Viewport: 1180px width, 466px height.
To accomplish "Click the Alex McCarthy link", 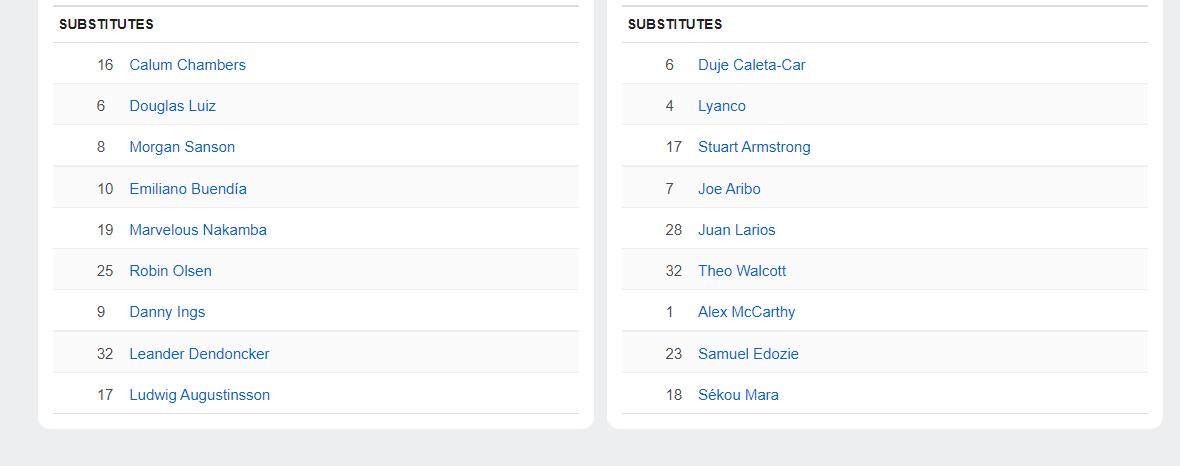I will [746, 312].
